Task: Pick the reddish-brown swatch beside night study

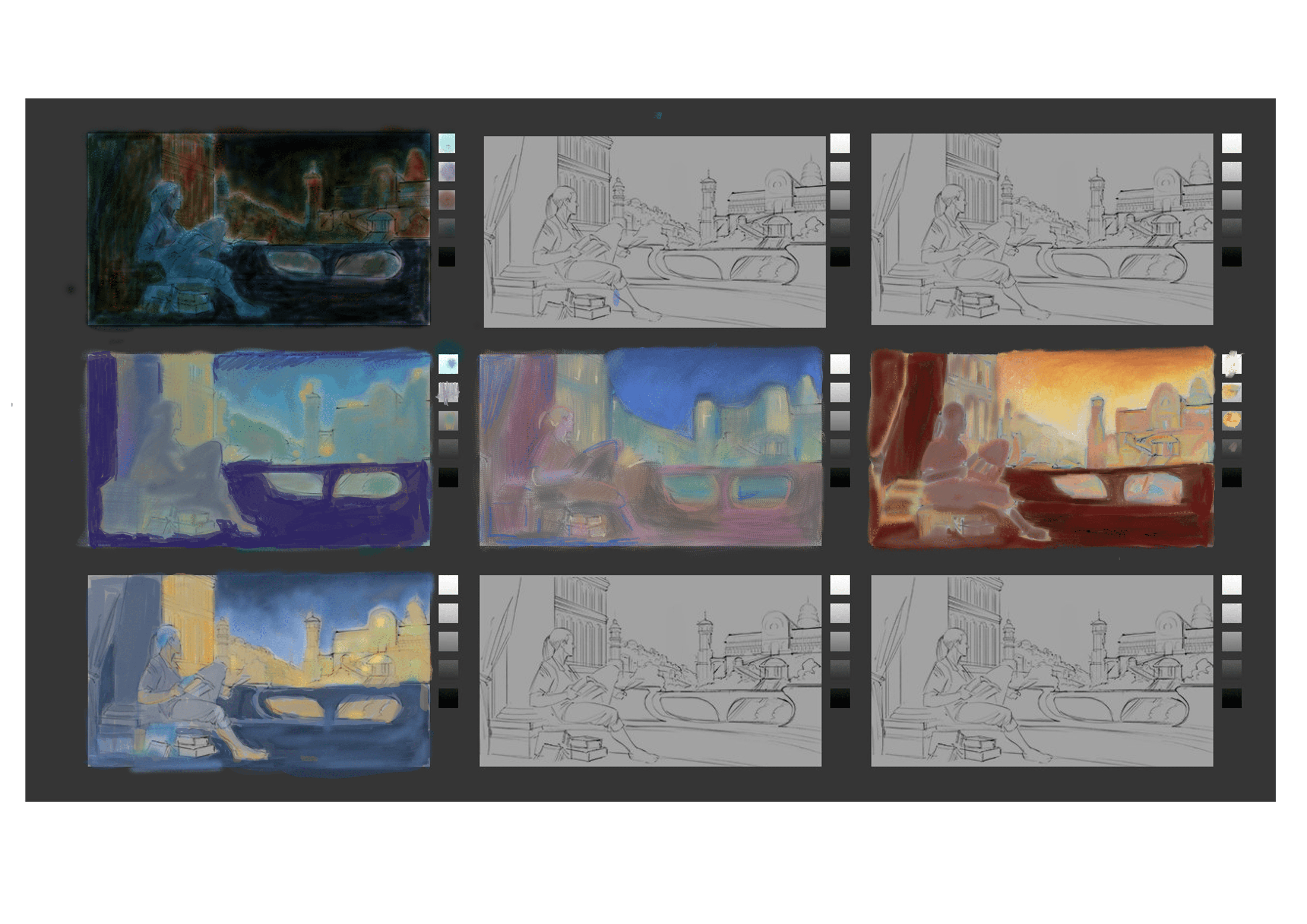Action: (x=447, y=199)
